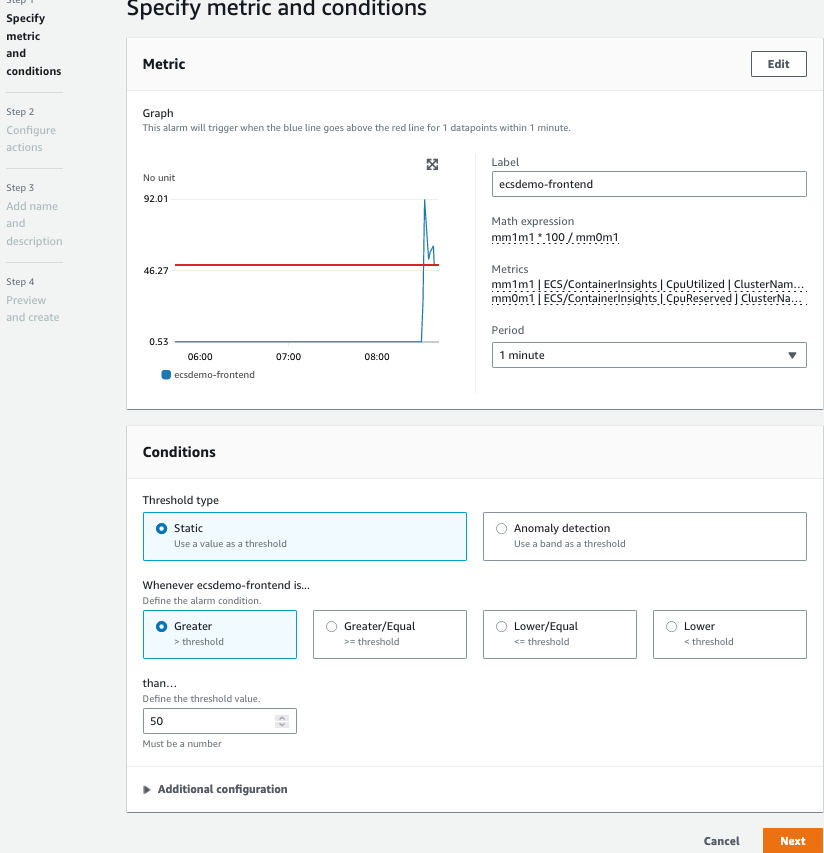Cancel the alarm creation
This screenshot has width=824, height=853.
click(x=721, y=840)
